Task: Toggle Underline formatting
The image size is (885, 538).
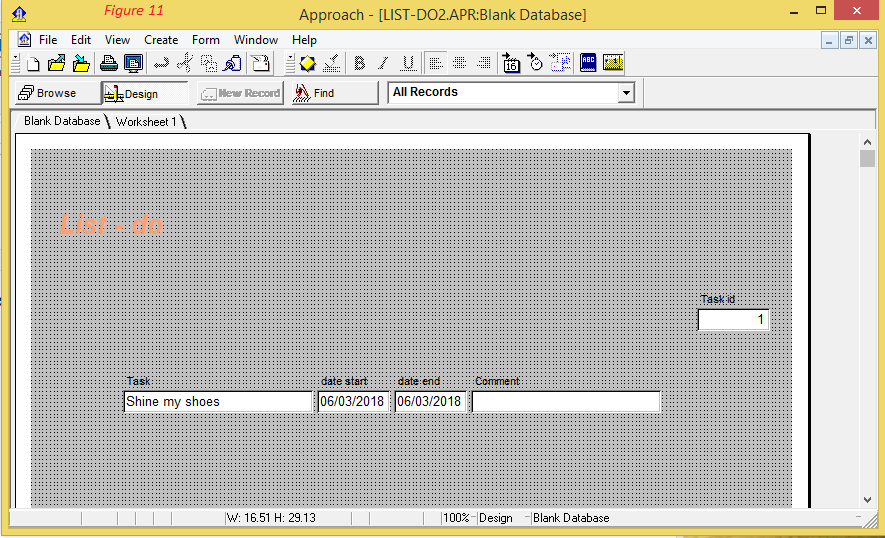Action: coord(408,63)
